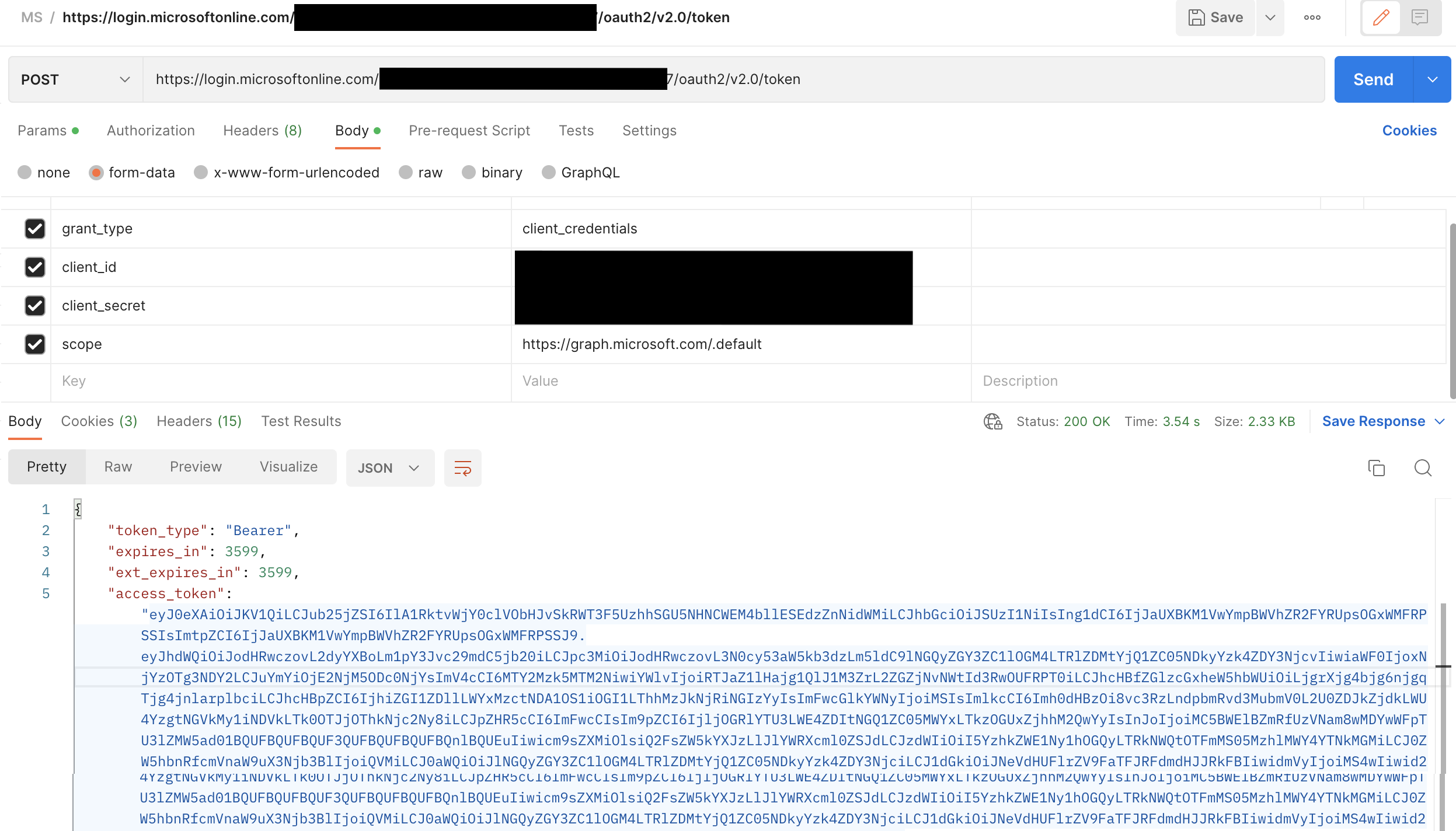The height and width of the screenshot is (831, 1456).
Task: Search the response with magnifier icon
Action: pos(1423,468)
